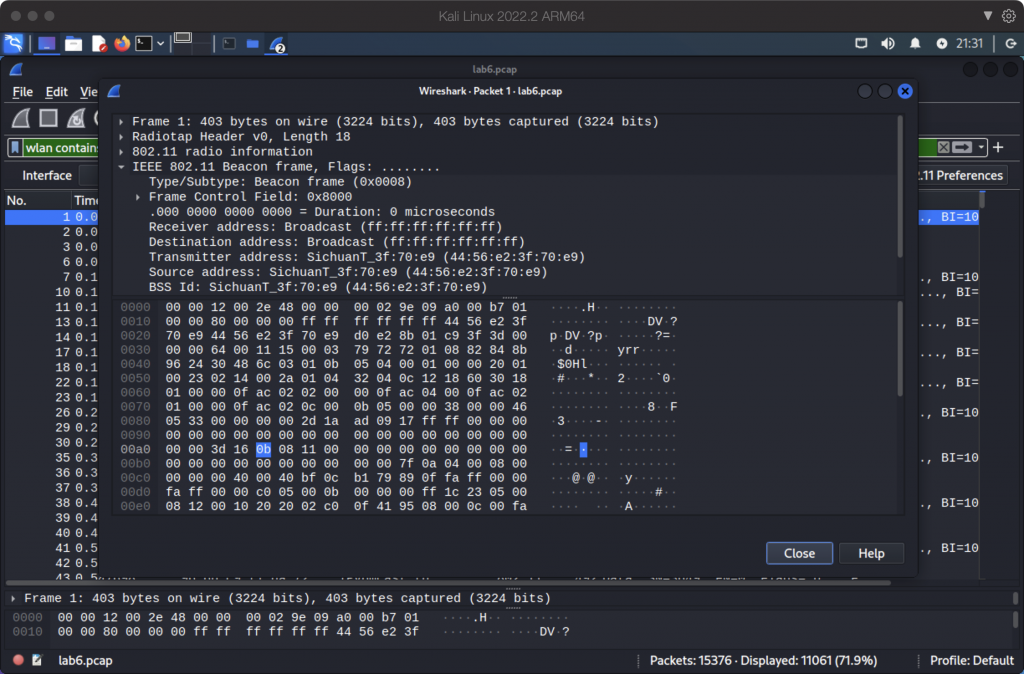Expand Frame 1 in main window details pane
The image size is (1024, 674).
click(13, 598)
